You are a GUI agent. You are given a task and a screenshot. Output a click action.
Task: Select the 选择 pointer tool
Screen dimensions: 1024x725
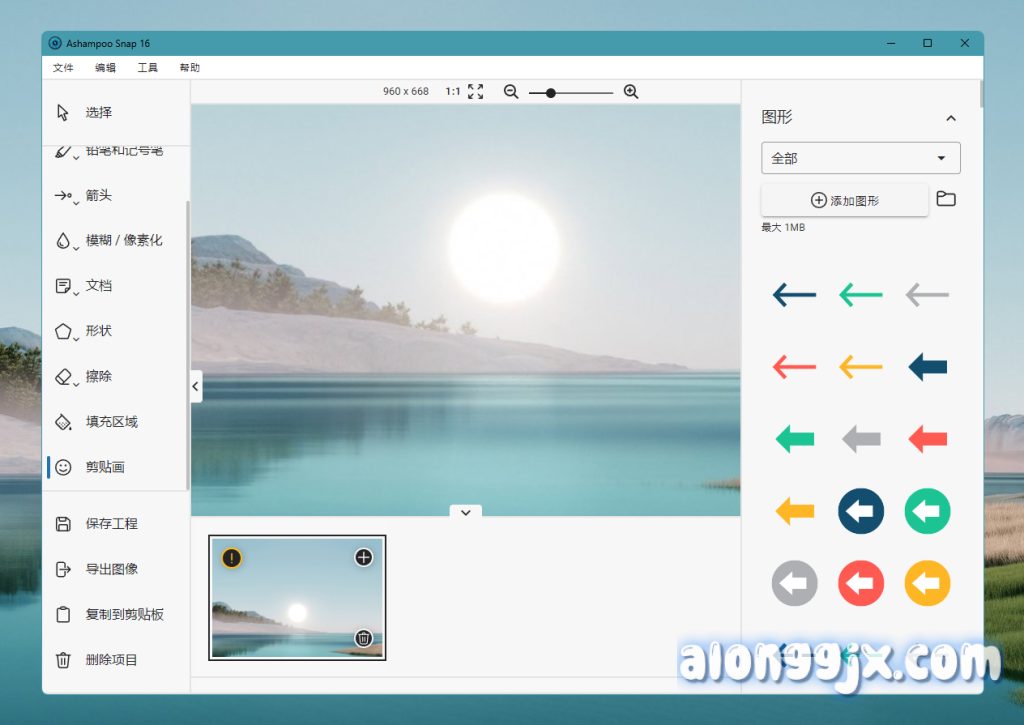click(x=97, y=113)
